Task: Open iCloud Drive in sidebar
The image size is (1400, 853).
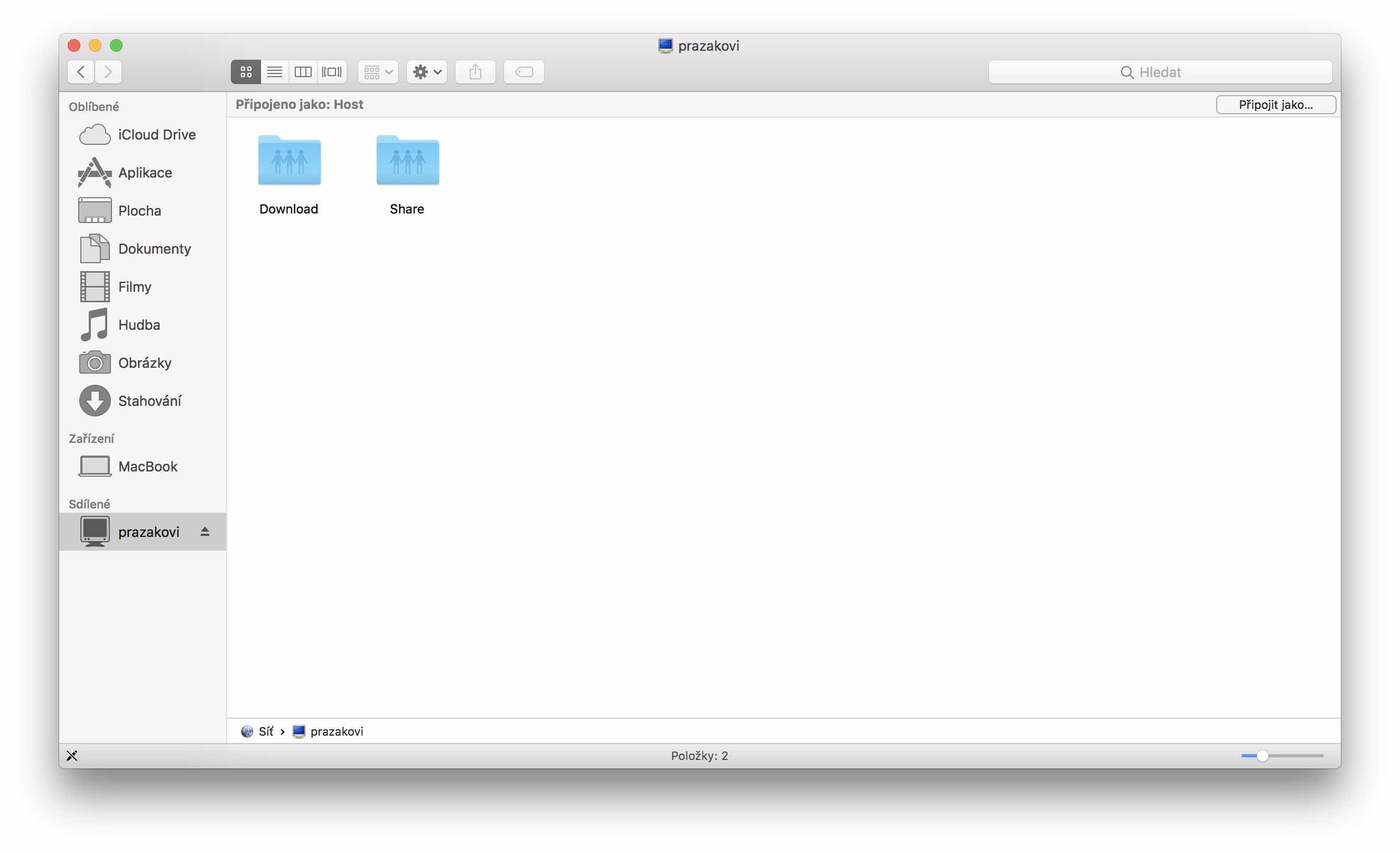Action: click(x=156, y=135)
